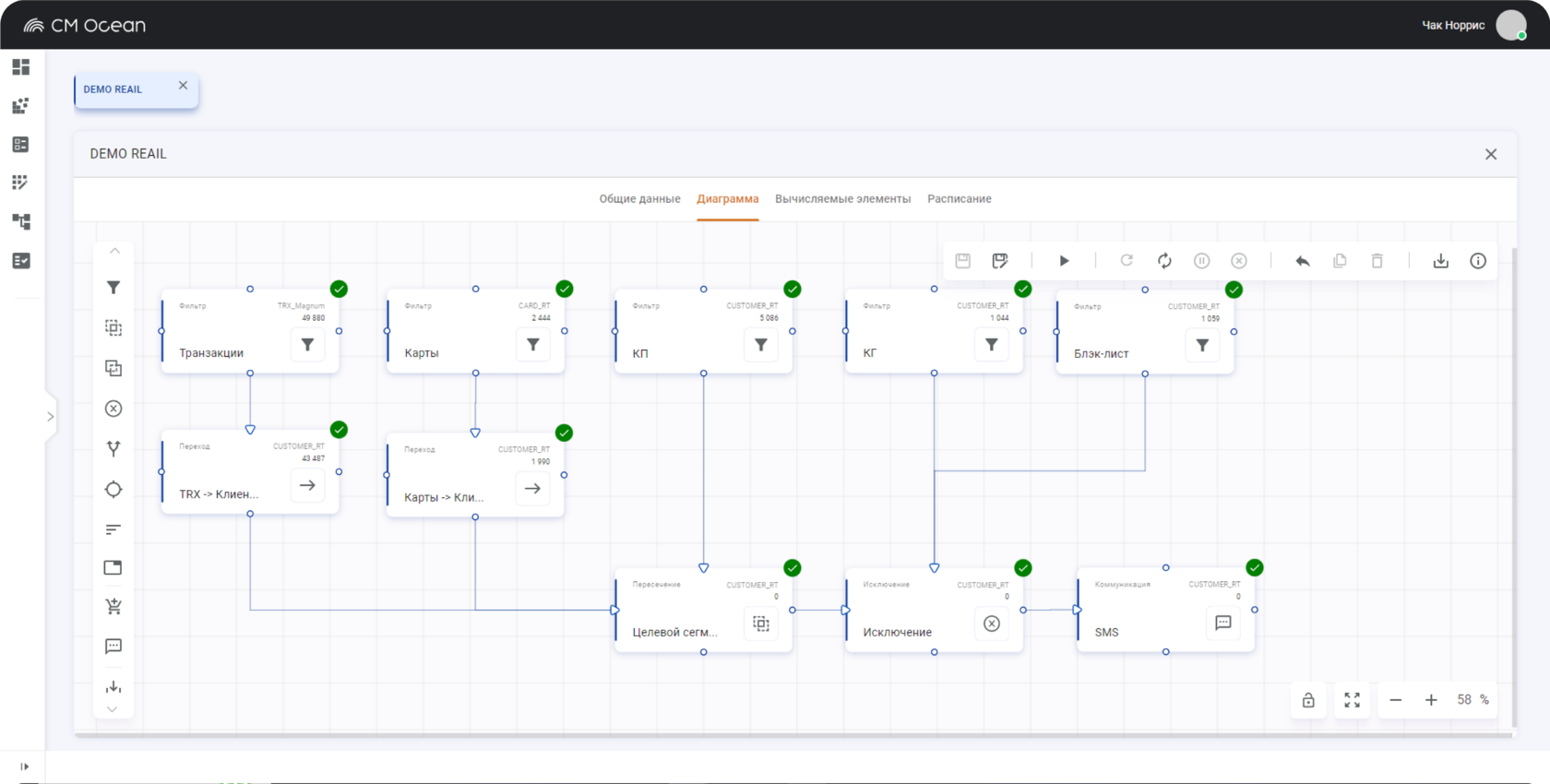
Task: Toggle the canvas lock button
Action: click(1308, 700)
